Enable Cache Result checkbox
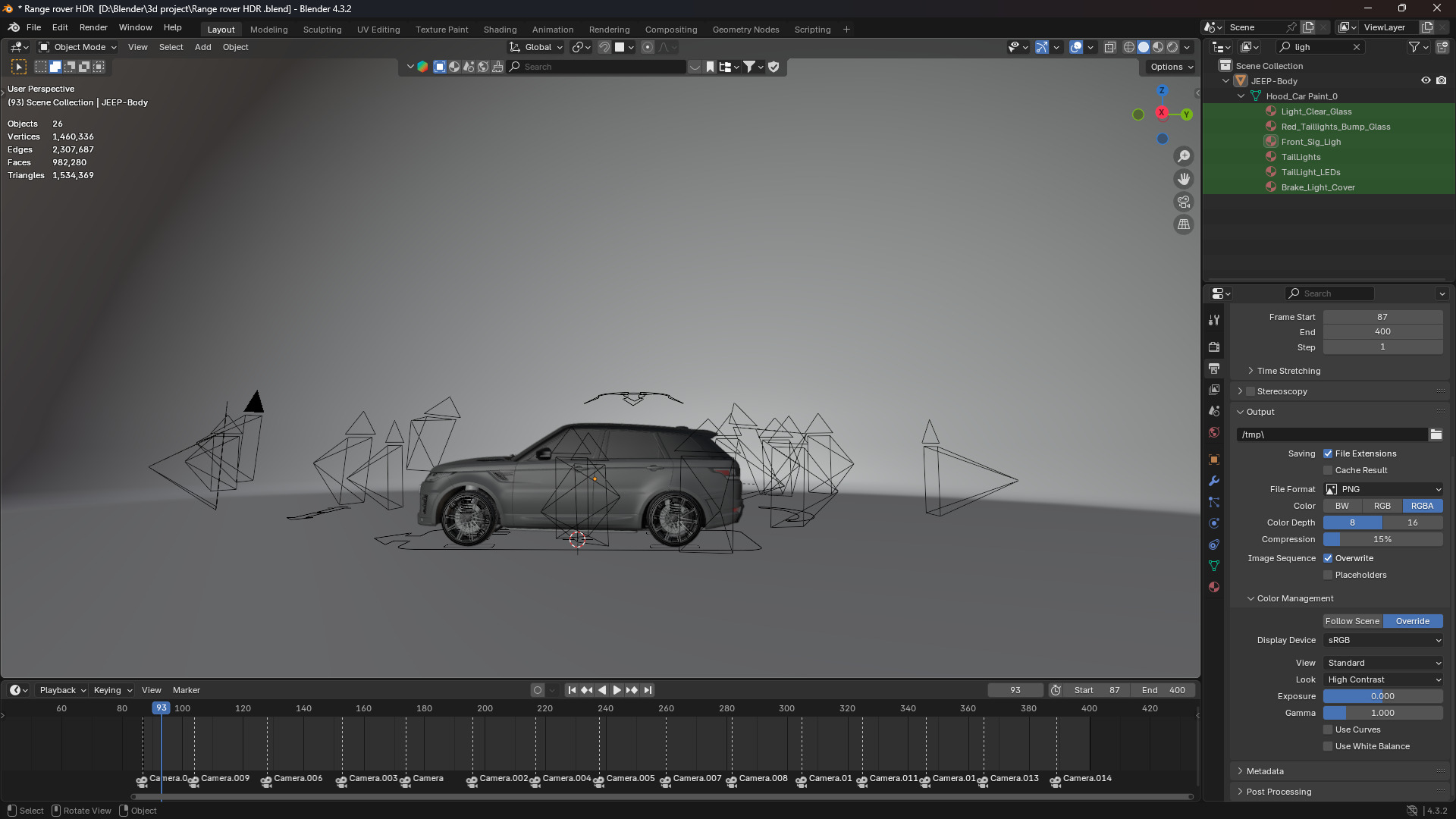The width and height of the screenshot is (1456, 819). click(x=1328, y=470)
